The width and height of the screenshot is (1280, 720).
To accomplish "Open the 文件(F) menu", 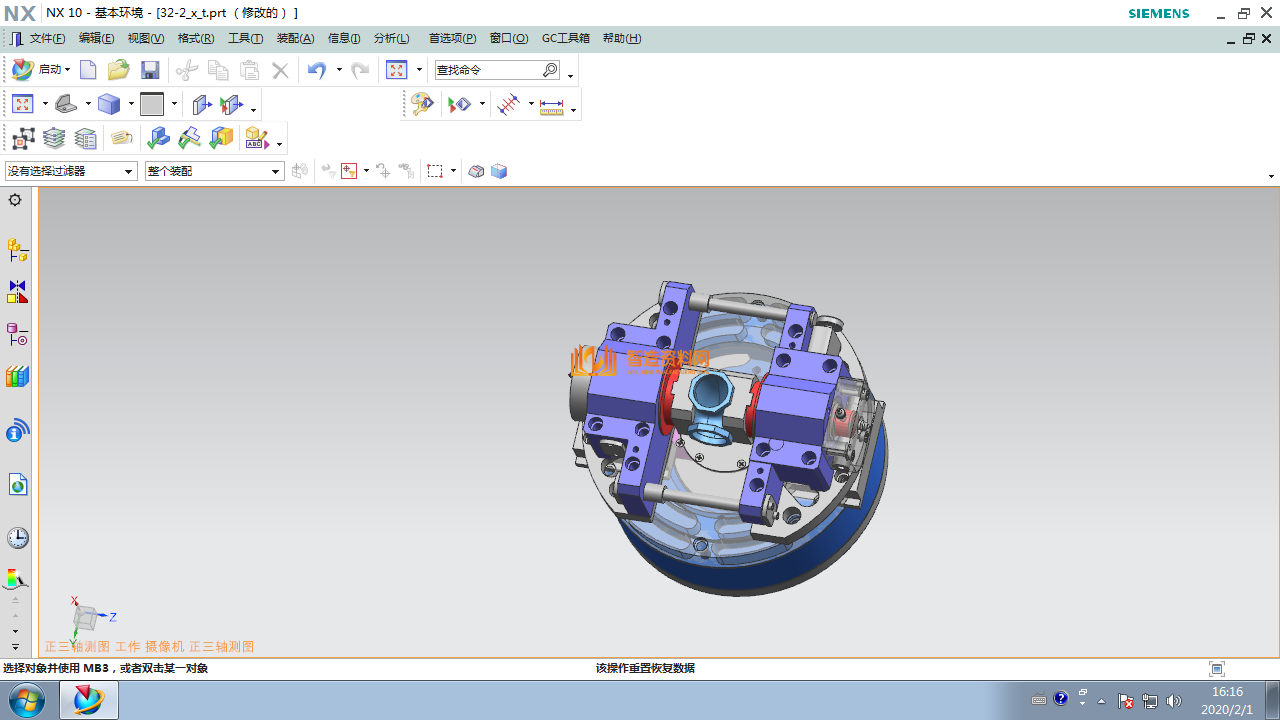I will pos(47,39).
